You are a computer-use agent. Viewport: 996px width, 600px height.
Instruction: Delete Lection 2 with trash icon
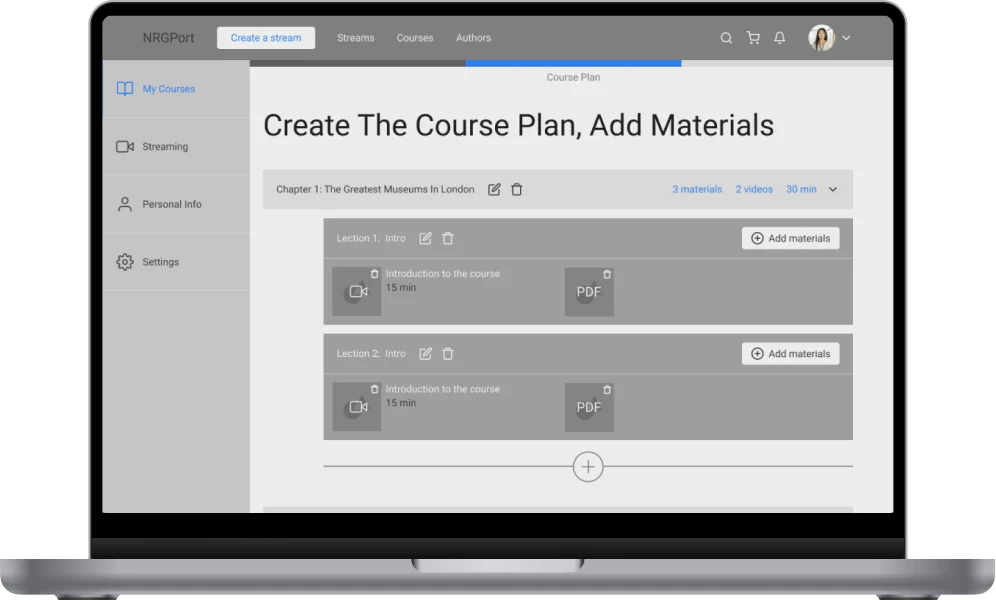[x=448, y=354]
